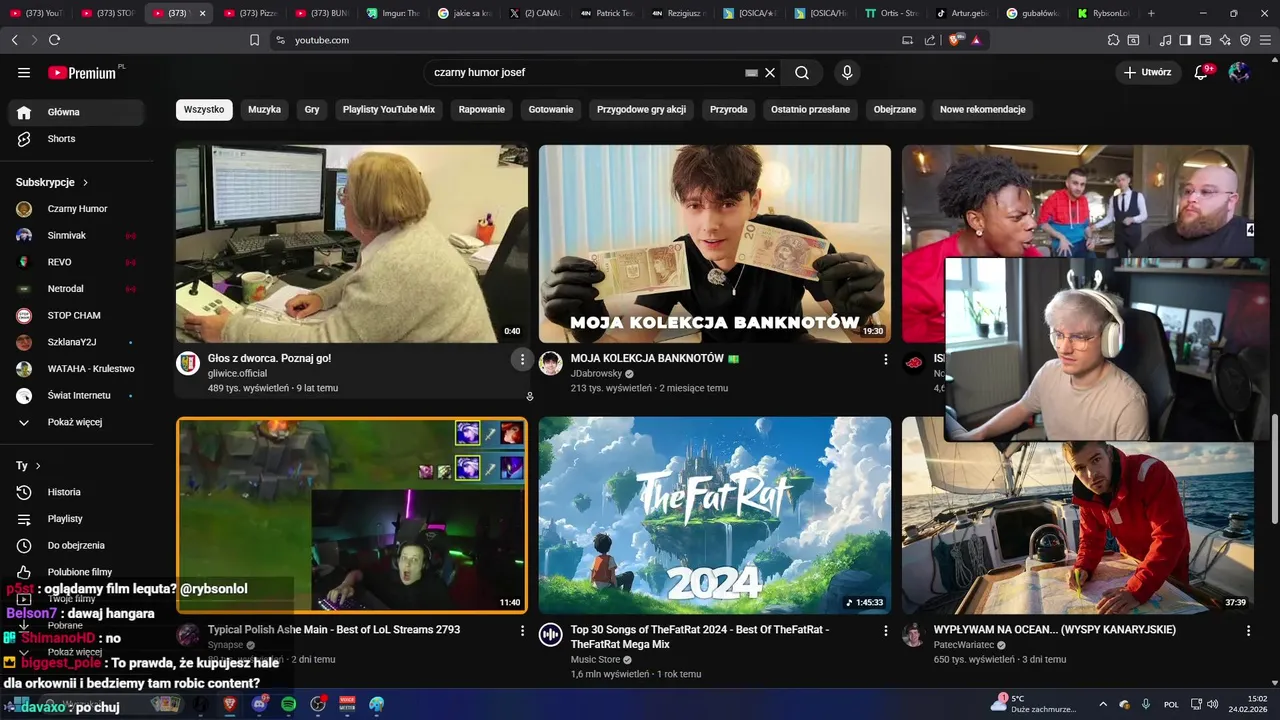Image resolution: width=1280 pixels, height=720 pixels.
Task: Open JDabrowsky channel link
Action: [596, 373]
